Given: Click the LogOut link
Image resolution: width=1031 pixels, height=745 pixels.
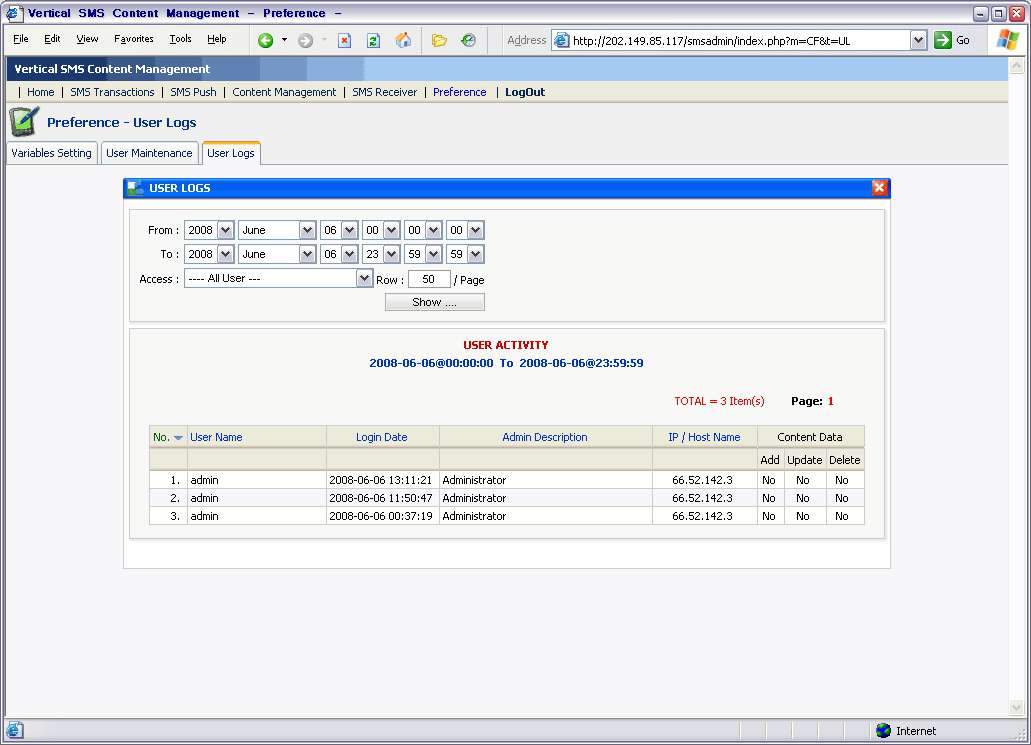Looking at the screenshot, I should pos(525,92).
